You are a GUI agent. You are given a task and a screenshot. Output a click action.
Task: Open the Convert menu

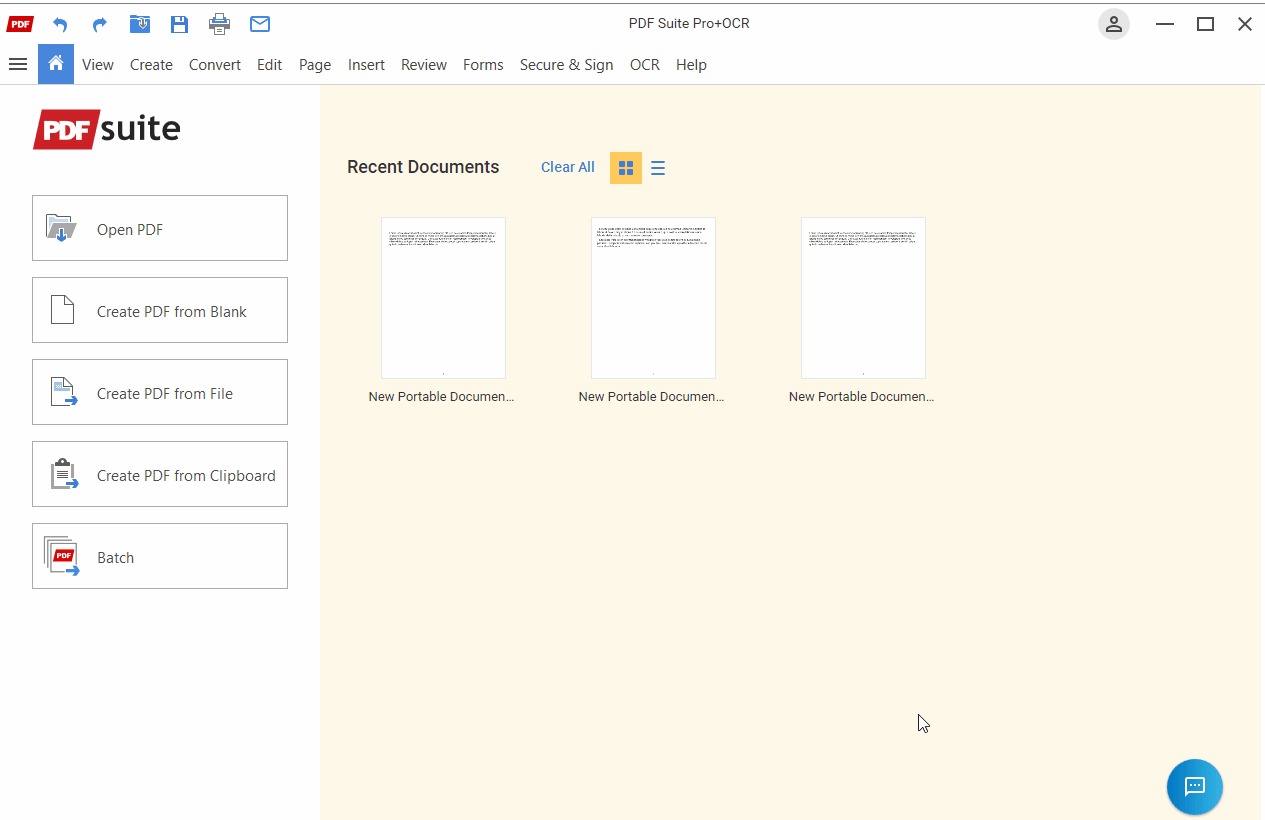pyautogui.click(x=215, y=65)
